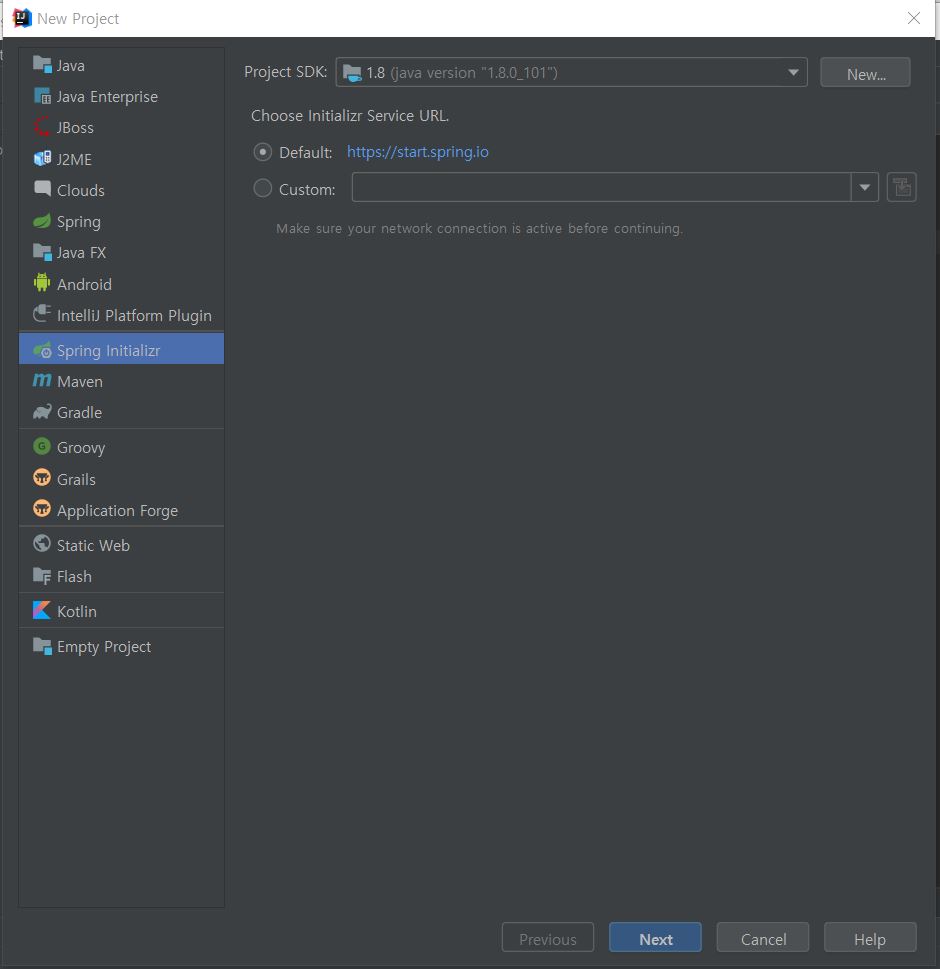Click the Spring Initializr icon

pos(42,350)
